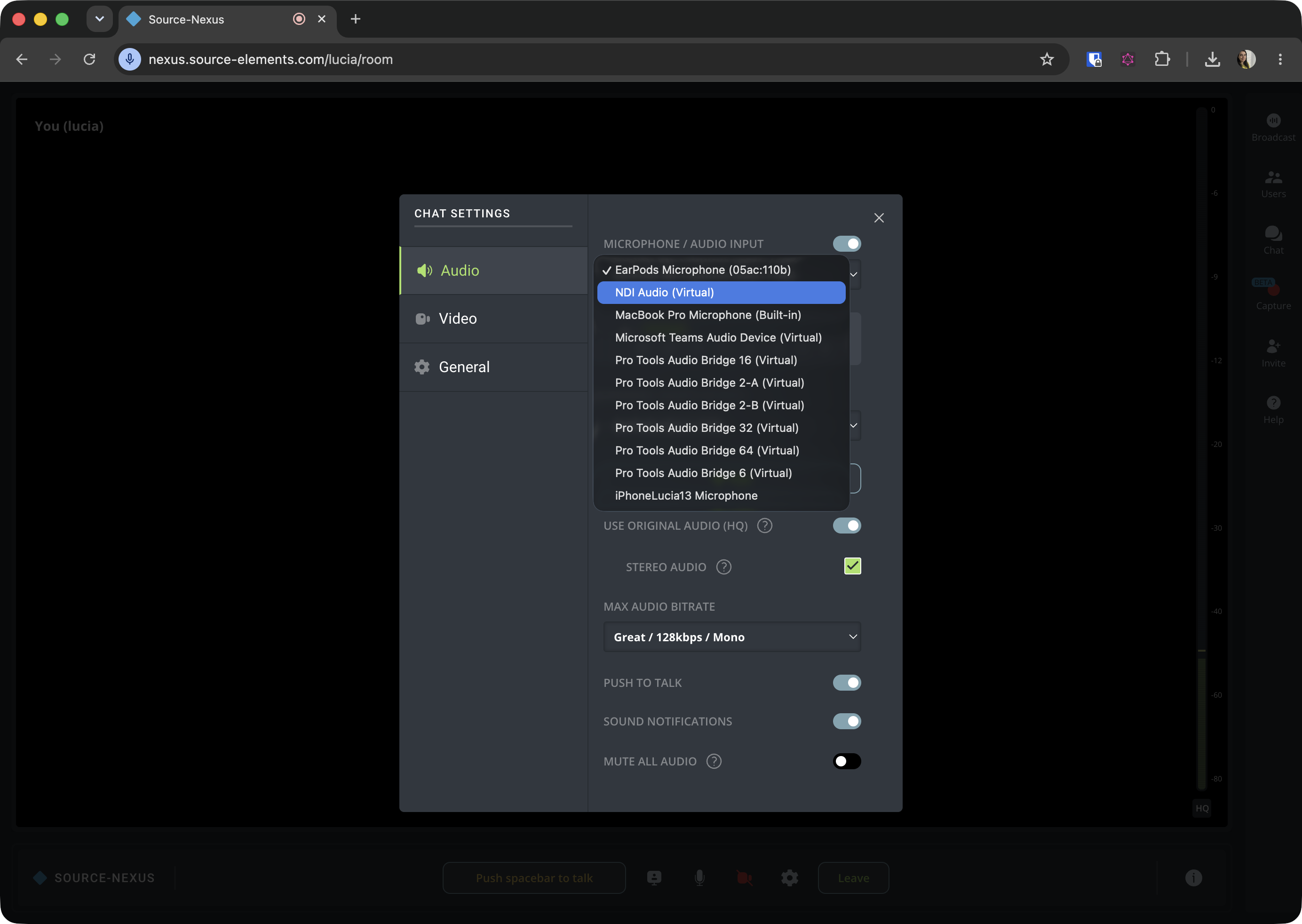Toggle Use Original Audio (HQ) switch

846,526
